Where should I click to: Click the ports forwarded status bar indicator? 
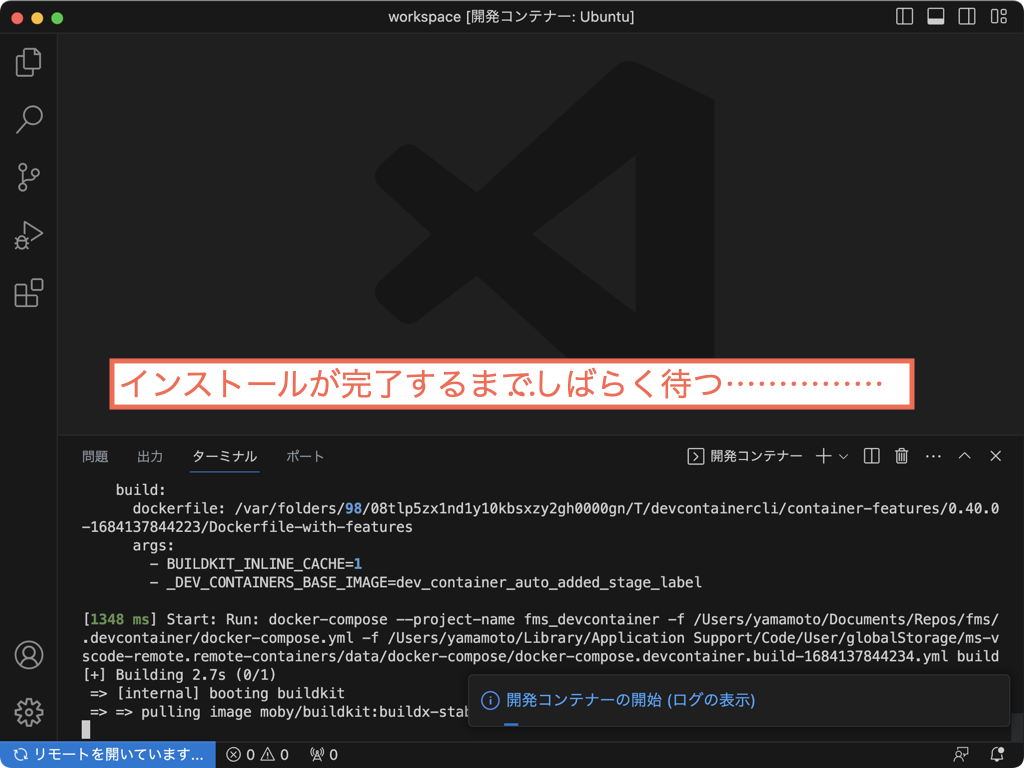[x=324, y=755]
